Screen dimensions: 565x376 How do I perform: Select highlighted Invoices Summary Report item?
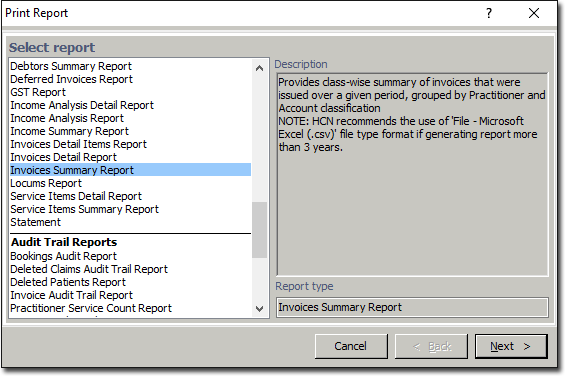[130, 170]
